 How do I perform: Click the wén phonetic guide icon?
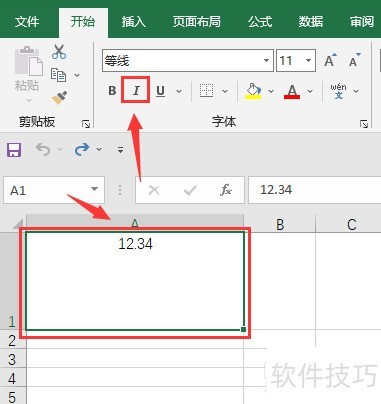pyautogui.click(x=338, y=91)
